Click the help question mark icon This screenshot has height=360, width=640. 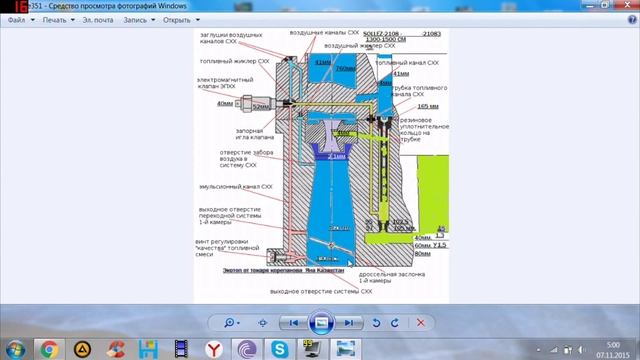click(632, 20)
